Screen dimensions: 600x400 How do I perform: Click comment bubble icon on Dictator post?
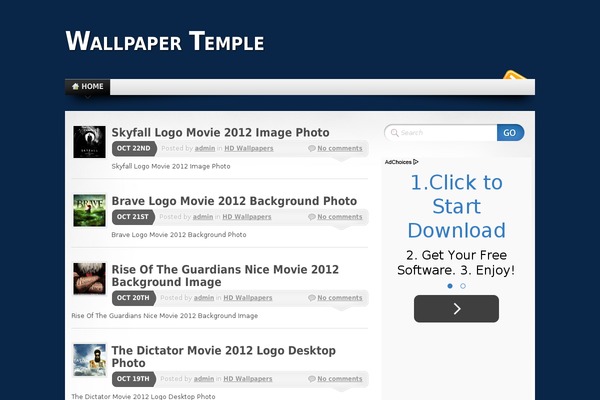pyautogui.click(x=312, y=379)
